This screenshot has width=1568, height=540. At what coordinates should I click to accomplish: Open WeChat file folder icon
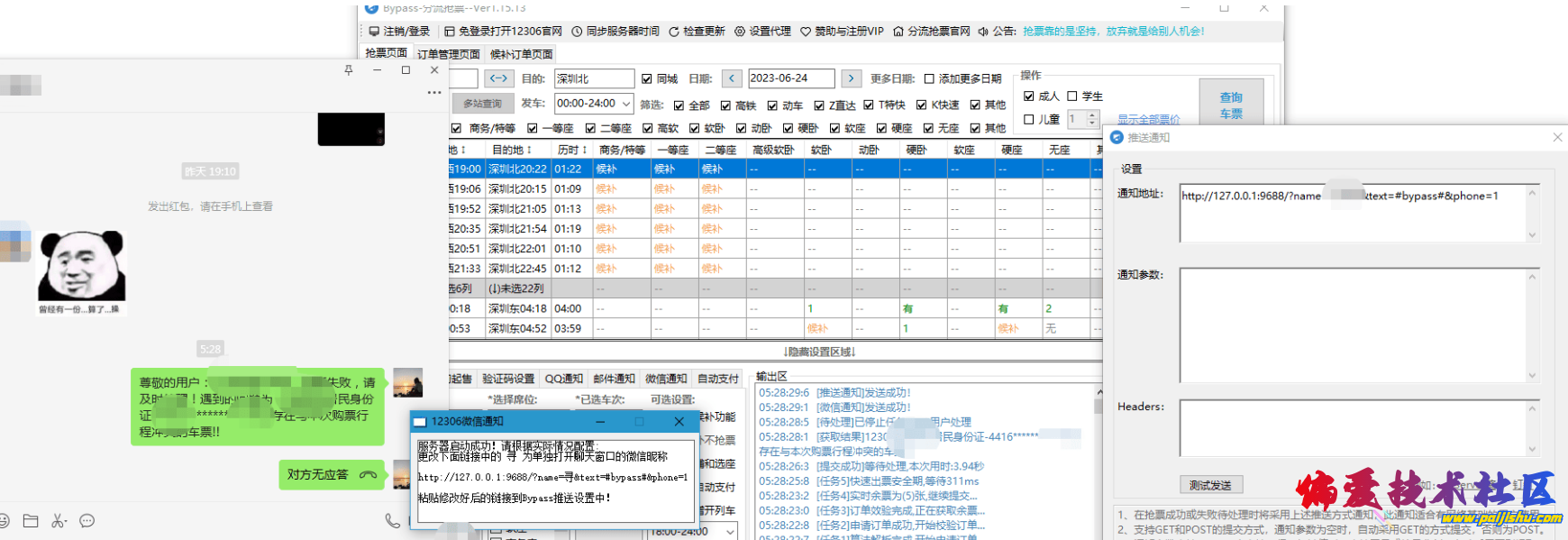(x=31, y=521)
